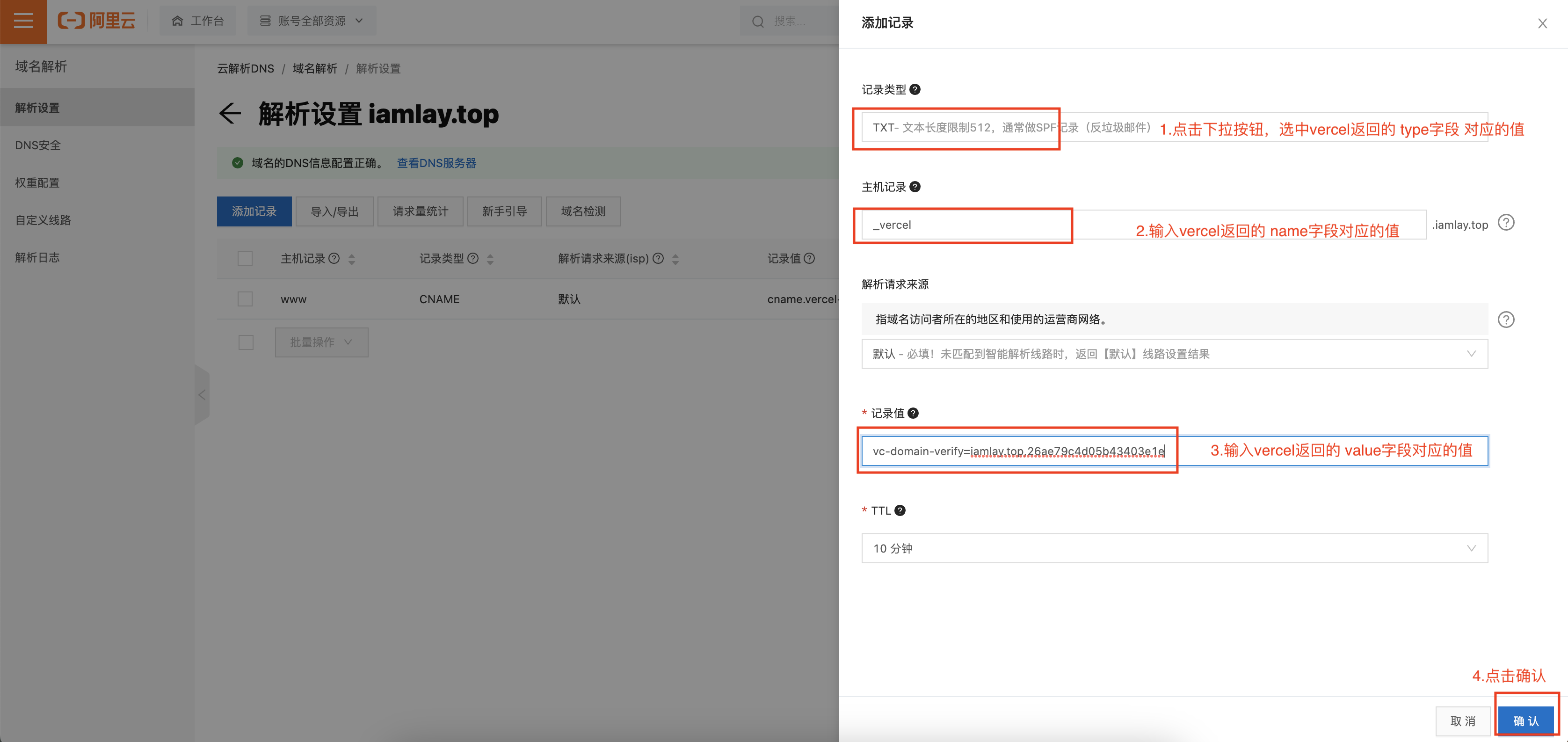Click the www host record cell
The height and width of the screenshot is (742, 1568).
click(x=293, y=299)
